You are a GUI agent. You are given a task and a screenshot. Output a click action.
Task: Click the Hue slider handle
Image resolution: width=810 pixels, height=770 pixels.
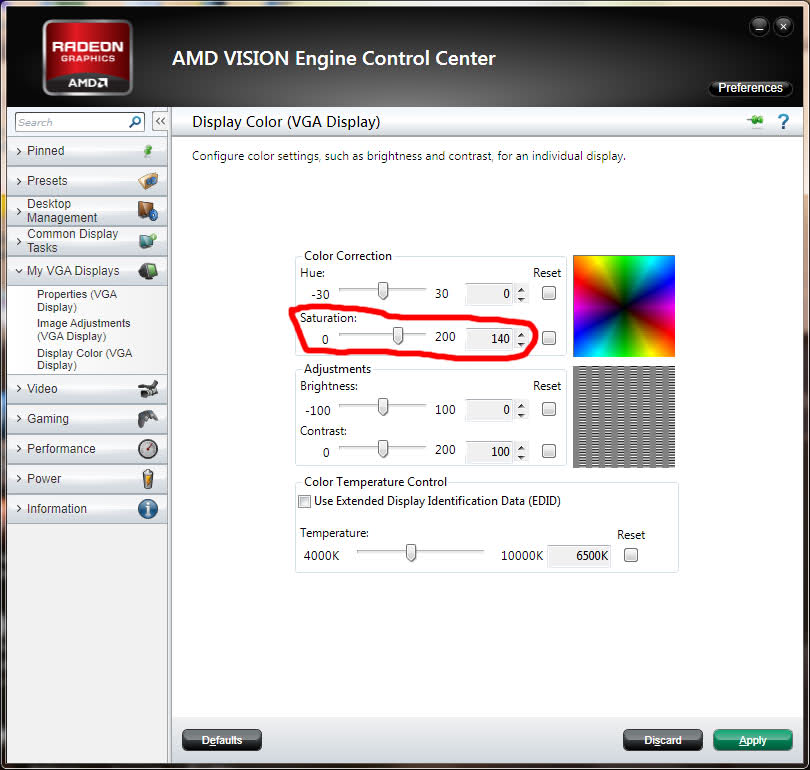(x=383, y=291)
